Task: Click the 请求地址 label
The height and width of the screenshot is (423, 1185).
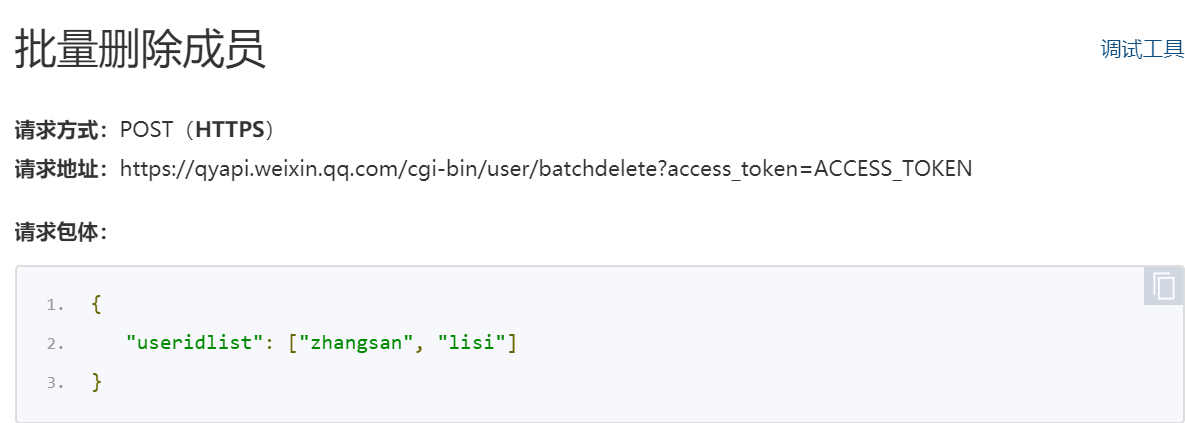Action: pos(60,168)
